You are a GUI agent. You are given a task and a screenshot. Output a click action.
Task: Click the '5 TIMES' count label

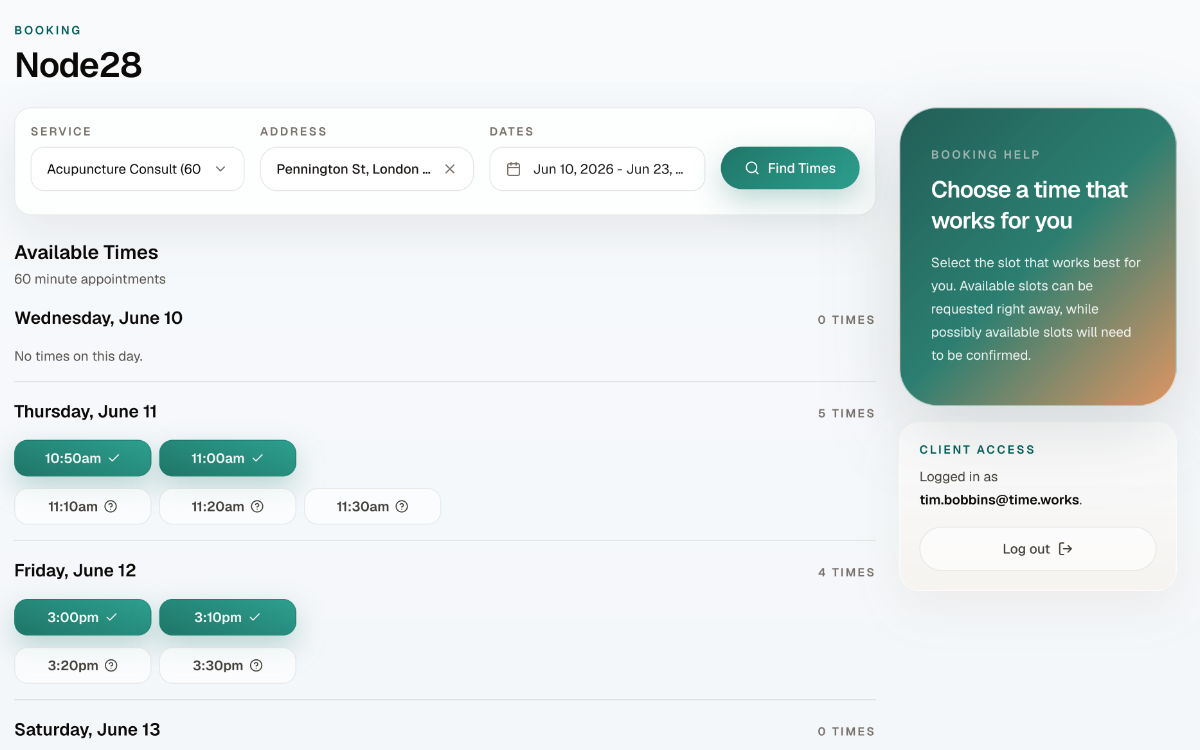(x=846, y=413)
